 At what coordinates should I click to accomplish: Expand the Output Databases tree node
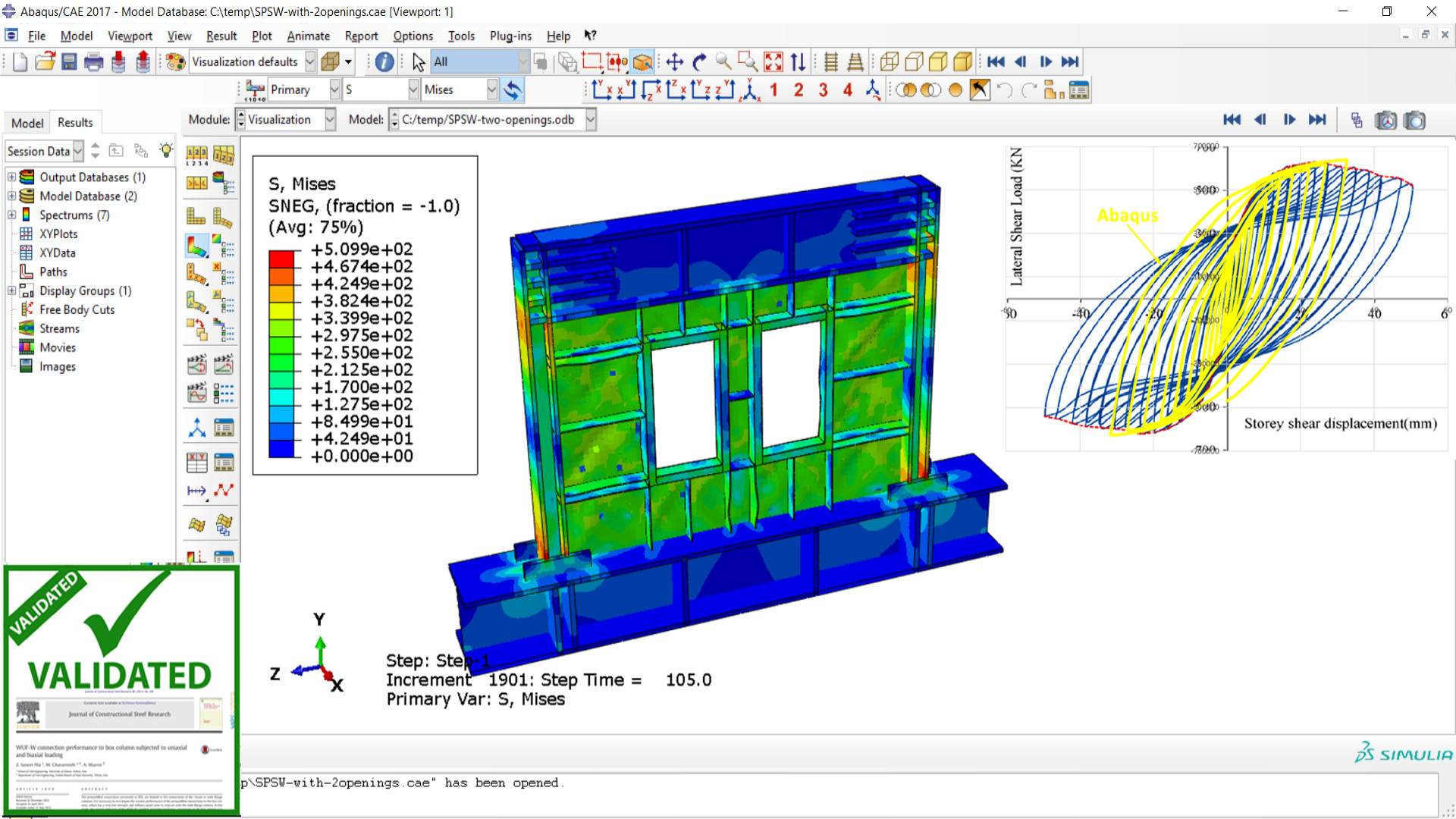click(11, 177)
